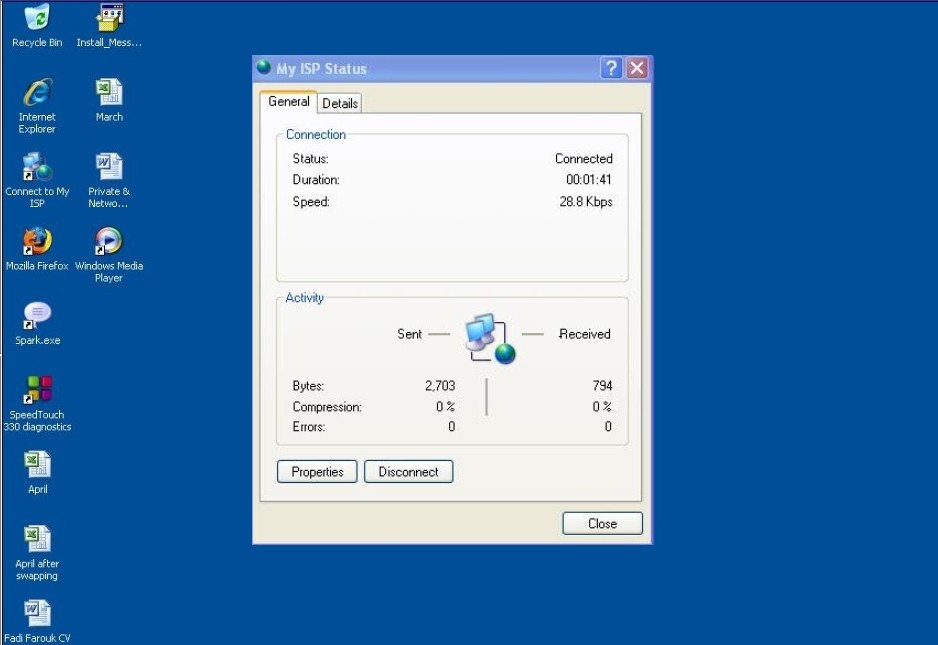Screen dimensions: 938x645
Task: Open the Recycle Bin
Action: pos(37,16)
